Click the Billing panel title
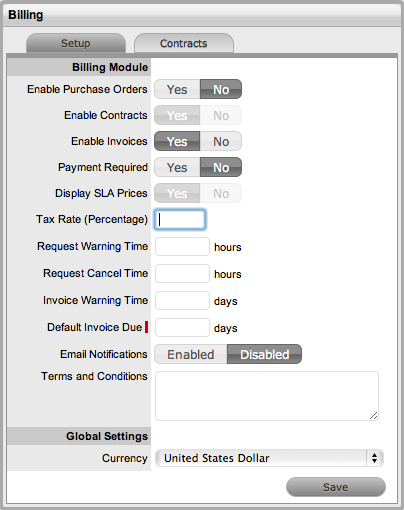404x510 pixels. 26,15
